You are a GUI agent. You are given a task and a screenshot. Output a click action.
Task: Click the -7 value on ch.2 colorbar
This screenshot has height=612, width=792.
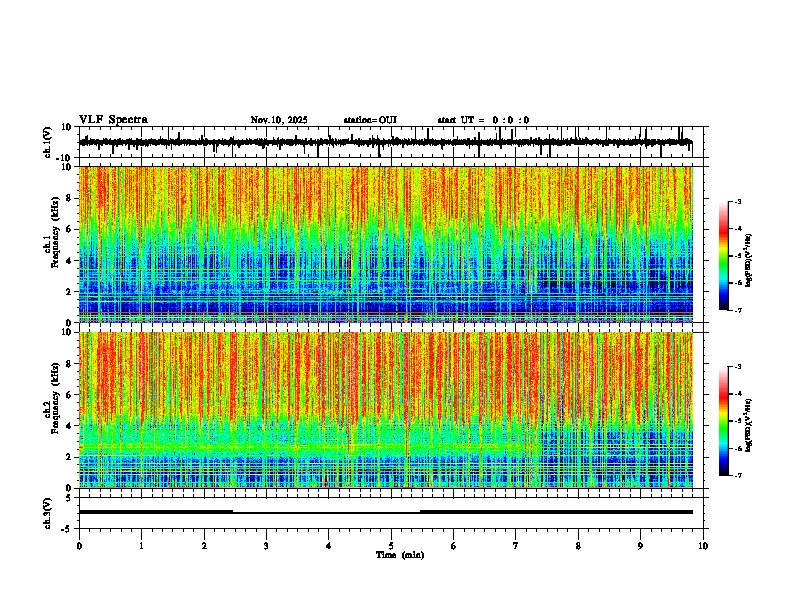(x=737, y=475)
